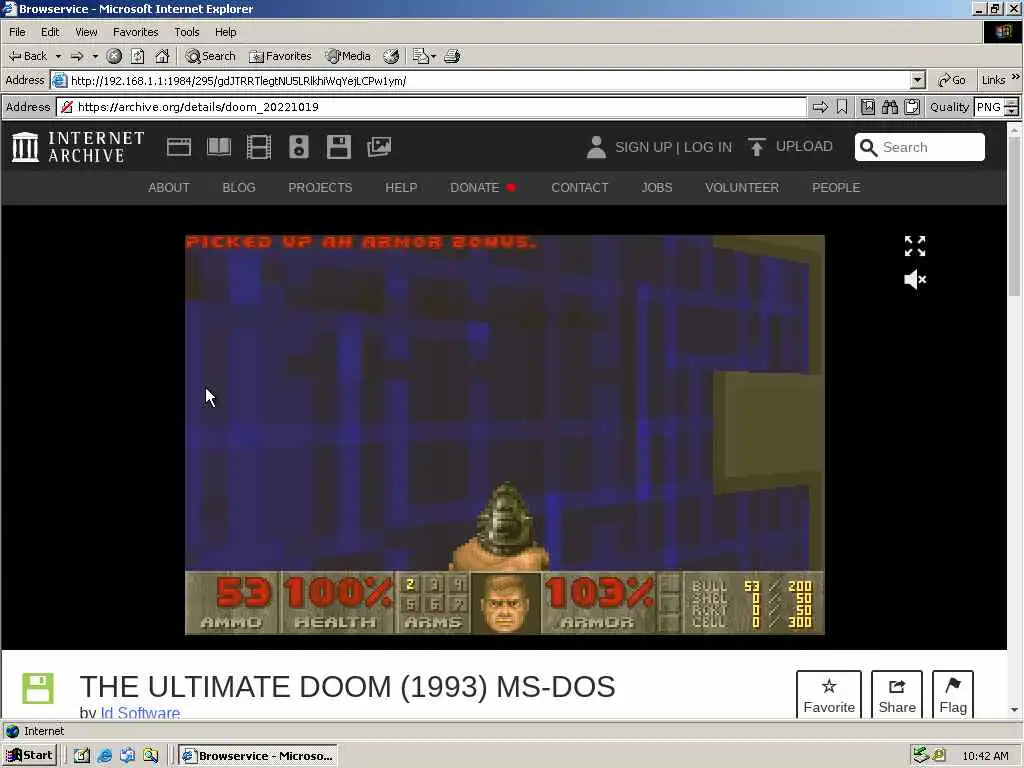The image size is (1024, 768).
Task: Open the Texts book icon
Action: click(x=219, y=147)
